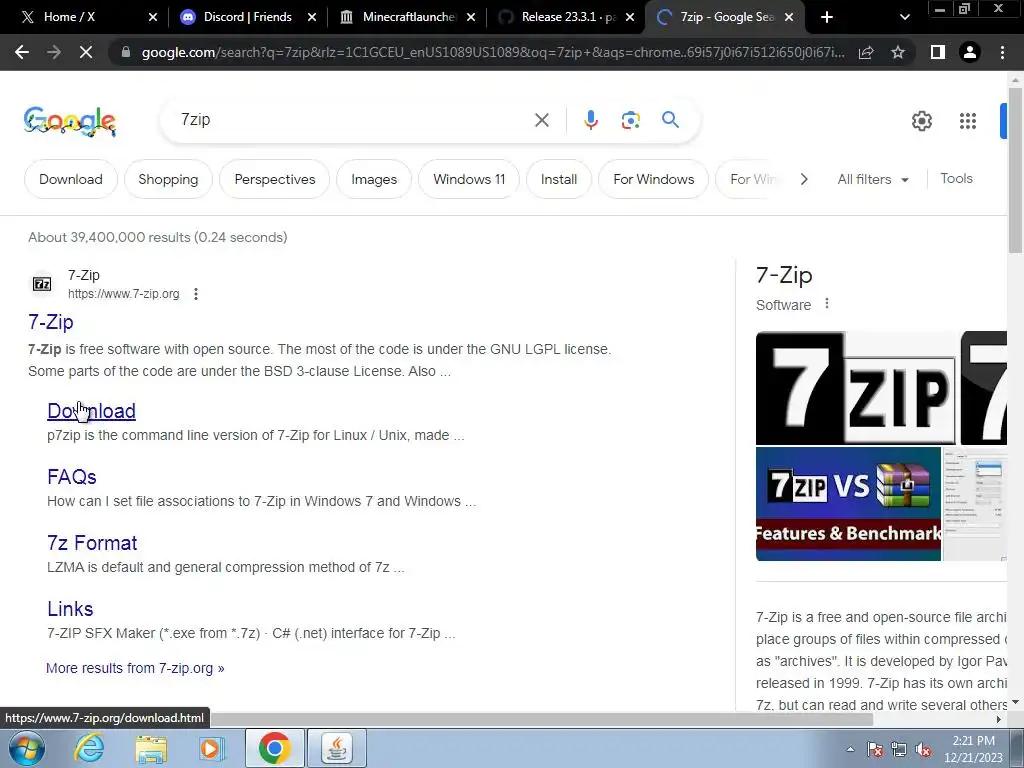The image size is (1024, 768).
Task: Open options for the 7-zip.org result
Action: click(x=196, y=294)
